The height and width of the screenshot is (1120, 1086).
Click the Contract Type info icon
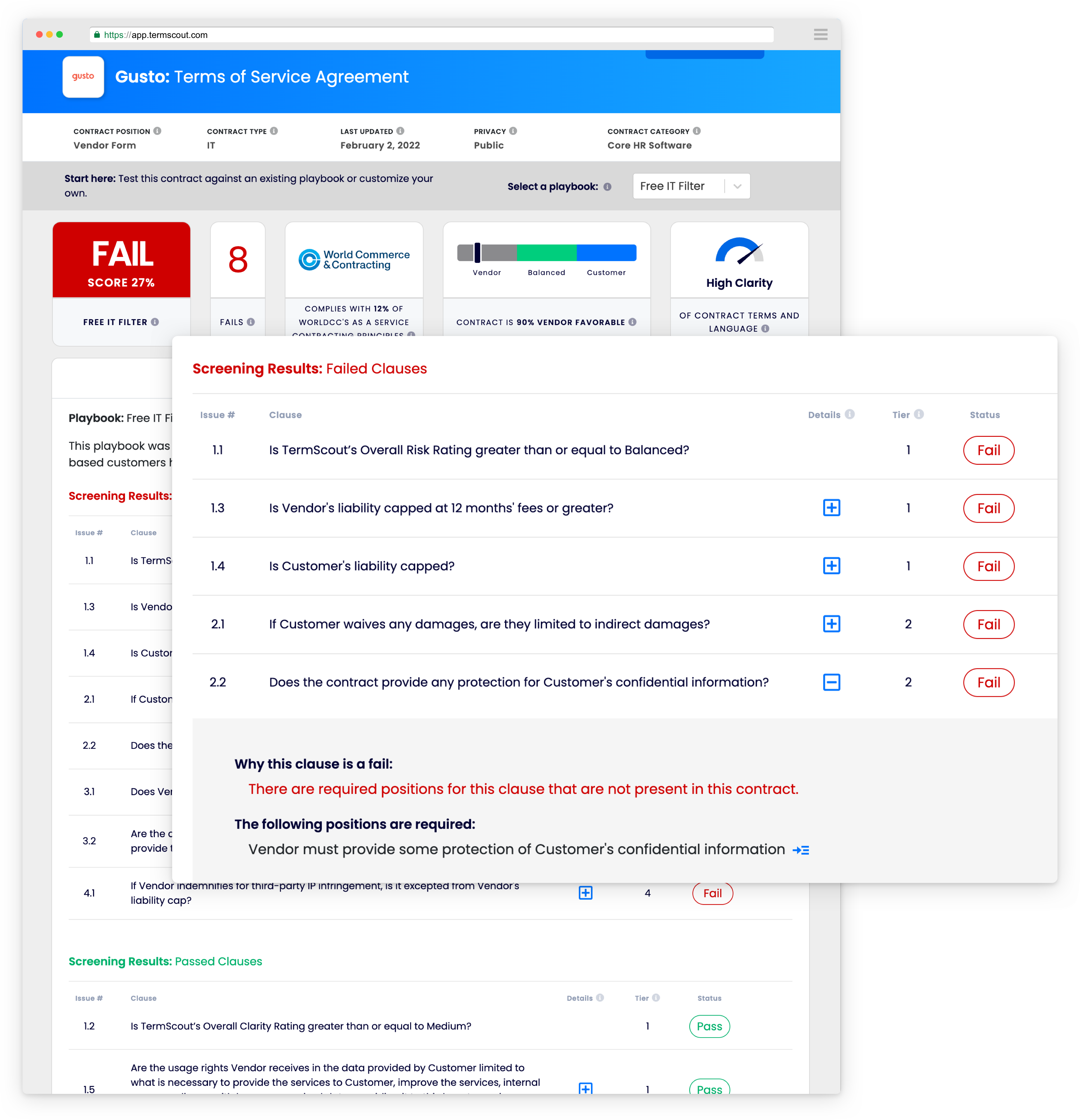pyautogui.click(x=274, y=131)
